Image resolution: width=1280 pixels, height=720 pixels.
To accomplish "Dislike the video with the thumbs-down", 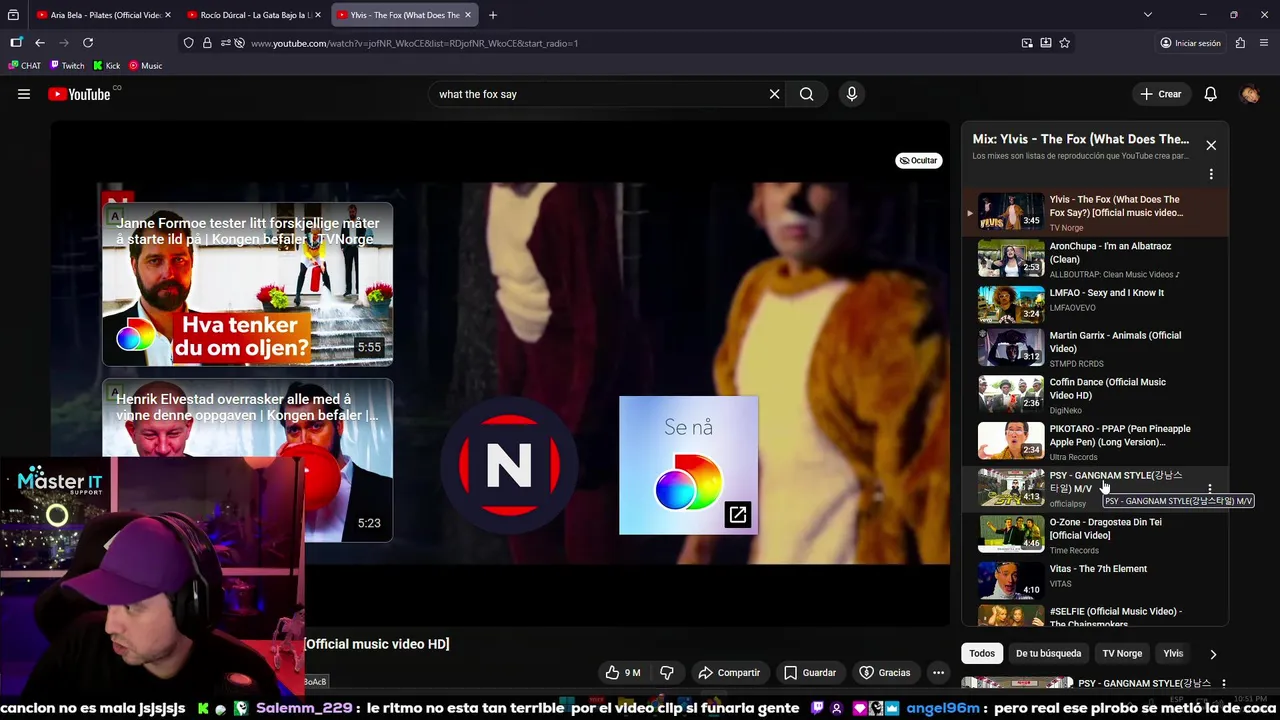I will pos(666,673).
